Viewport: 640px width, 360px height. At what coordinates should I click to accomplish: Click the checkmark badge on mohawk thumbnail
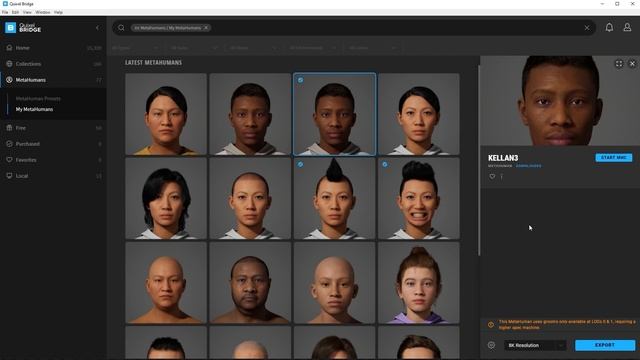point(300,164)
